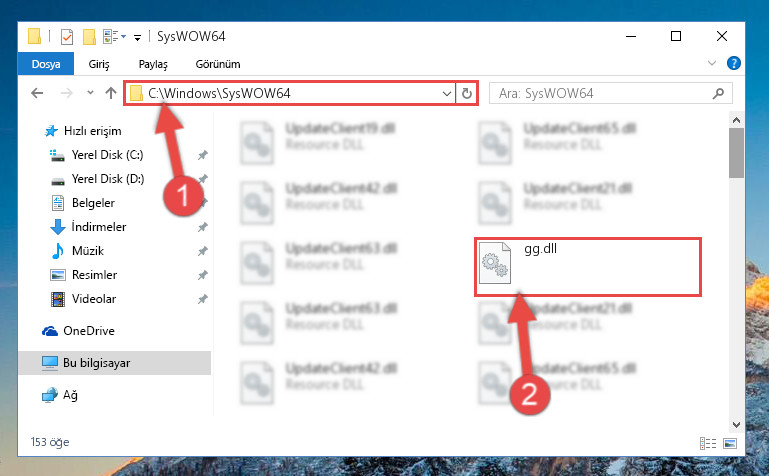Click the vertical scrollbar thumb

pyautogui.click(x=736, y=153)
